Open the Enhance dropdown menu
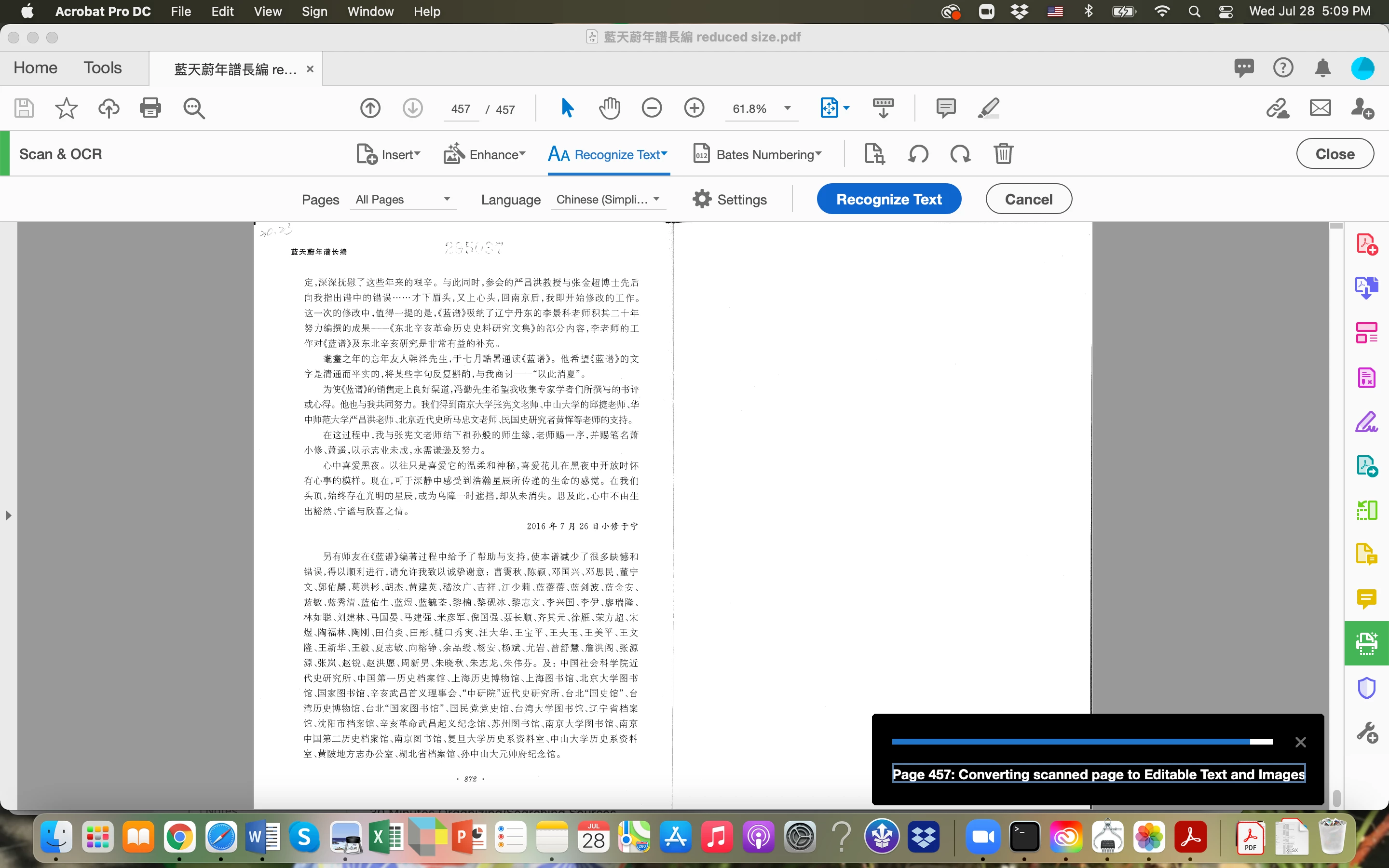The width and height of the screenshot is (1389, 868). tap(484, 154)
